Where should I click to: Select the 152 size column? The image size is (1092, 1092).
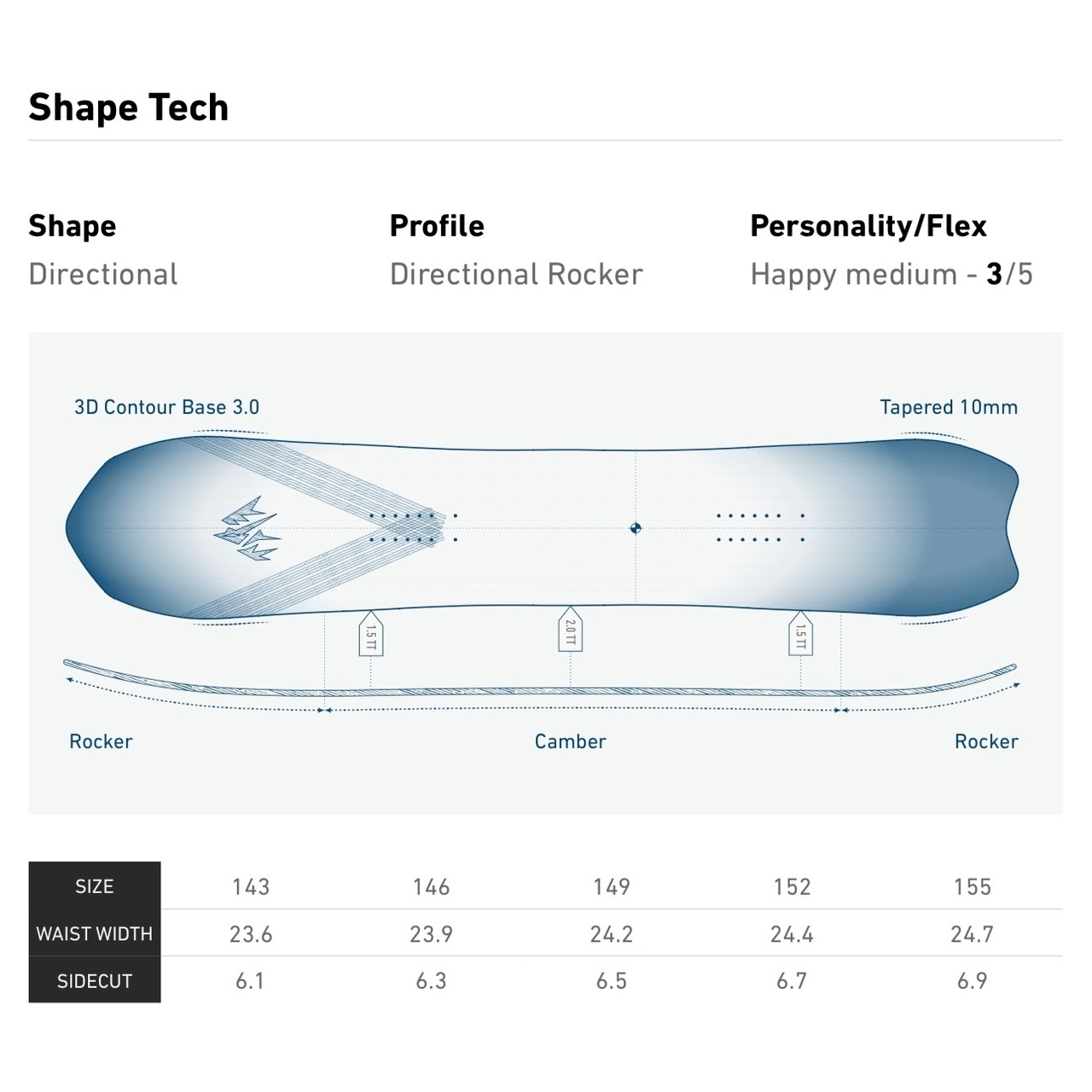(x=792, y=887)
